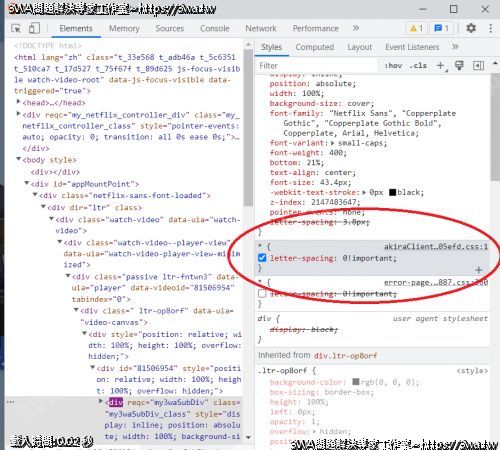
Task: Toggle the .cls class editor button
Action: (418, 66)
